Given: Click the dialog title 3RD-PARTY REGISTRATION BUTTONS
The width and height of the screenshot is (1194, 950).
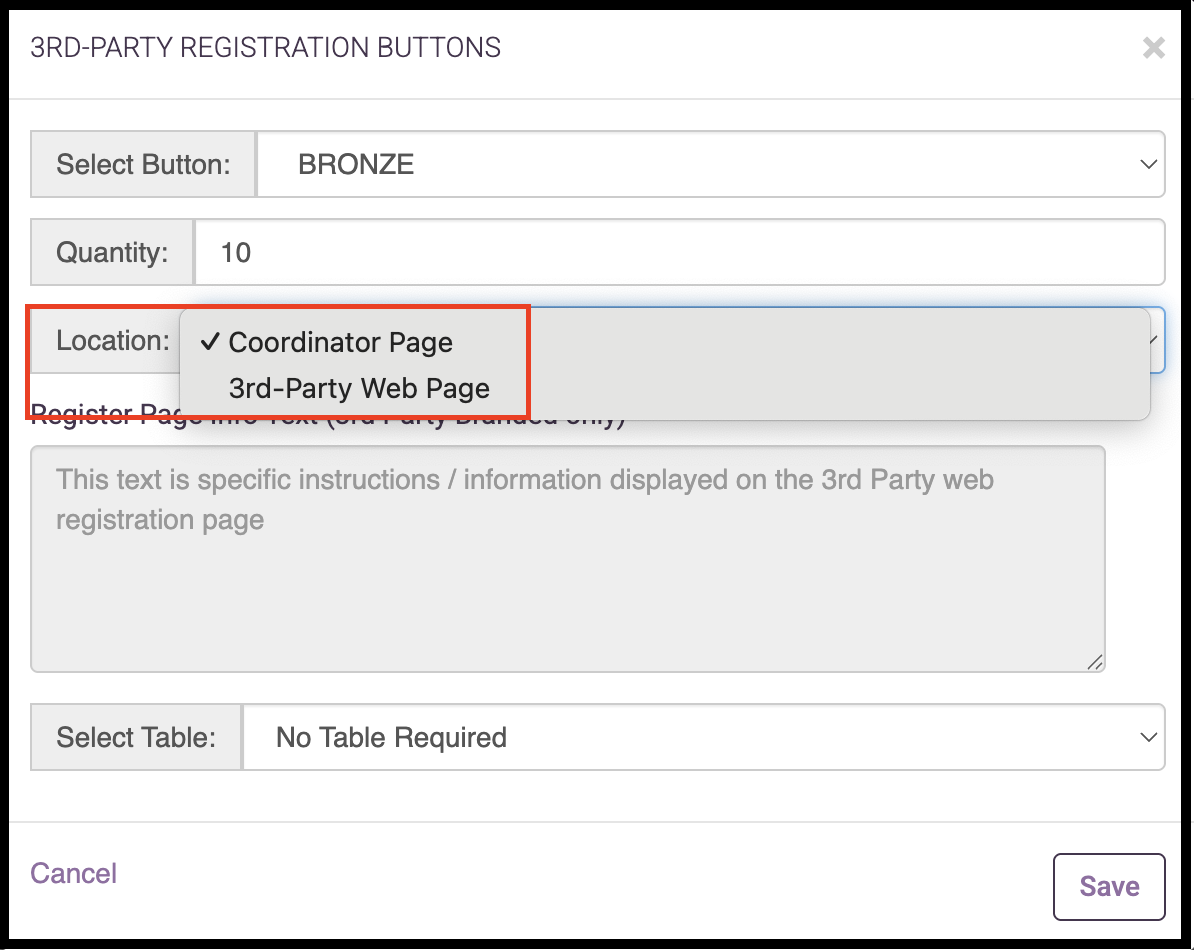Looking at the screenshot, I should 265,47.
